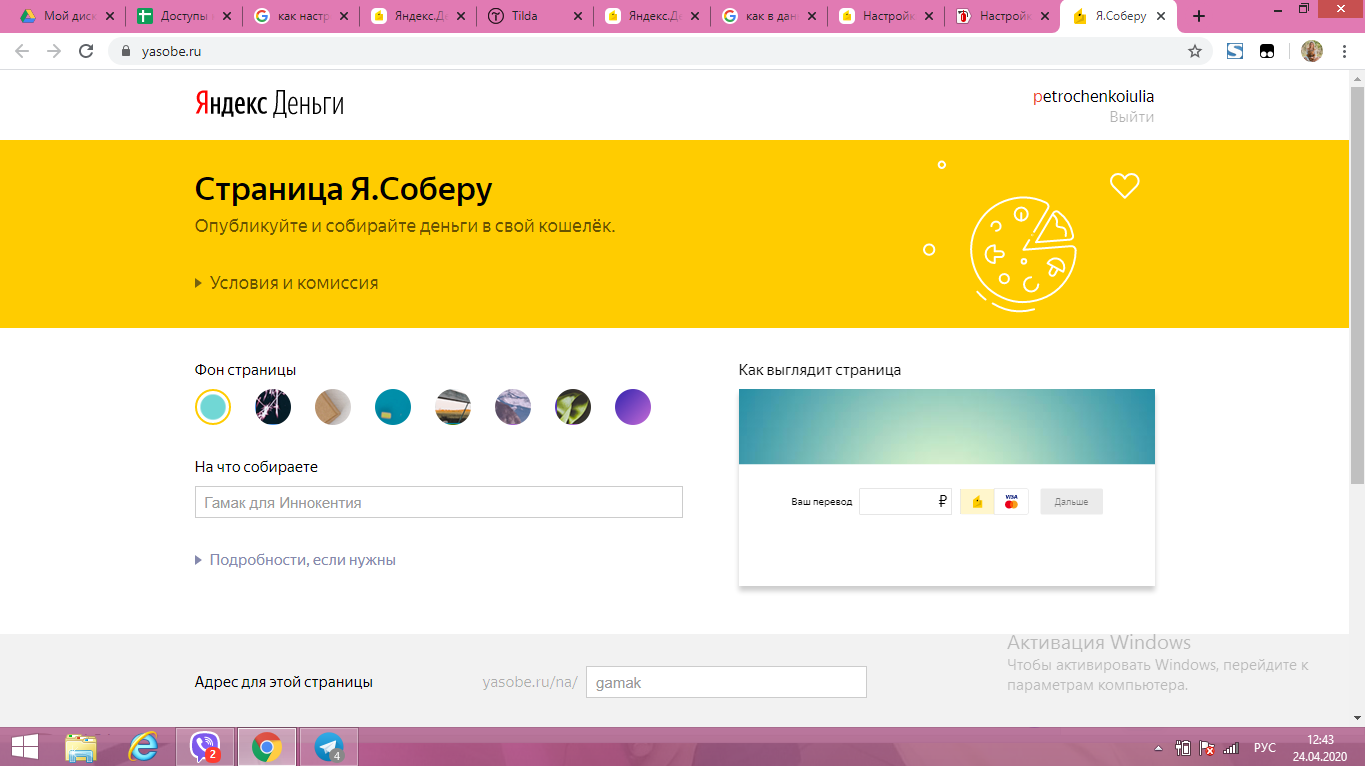Switch to the Настройк tab with the red icon
The width and height of the screenshot is (1365, 766).
tap(1002, 16)
